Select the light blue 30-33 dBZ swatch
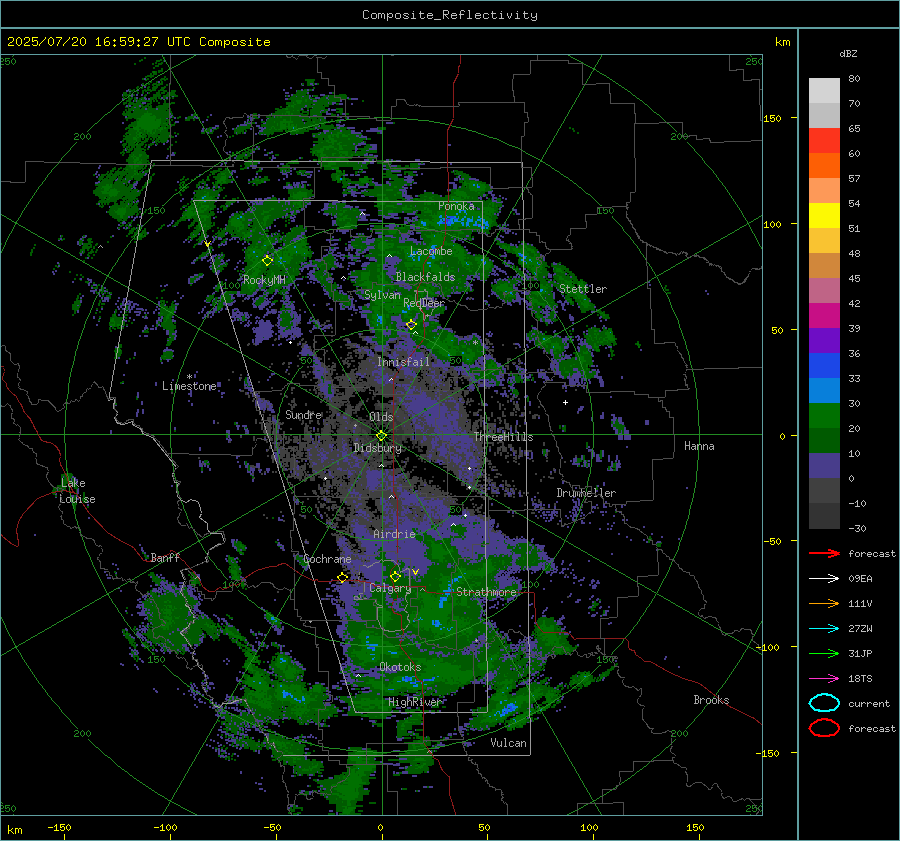900x841 pixels. point(824,391)
